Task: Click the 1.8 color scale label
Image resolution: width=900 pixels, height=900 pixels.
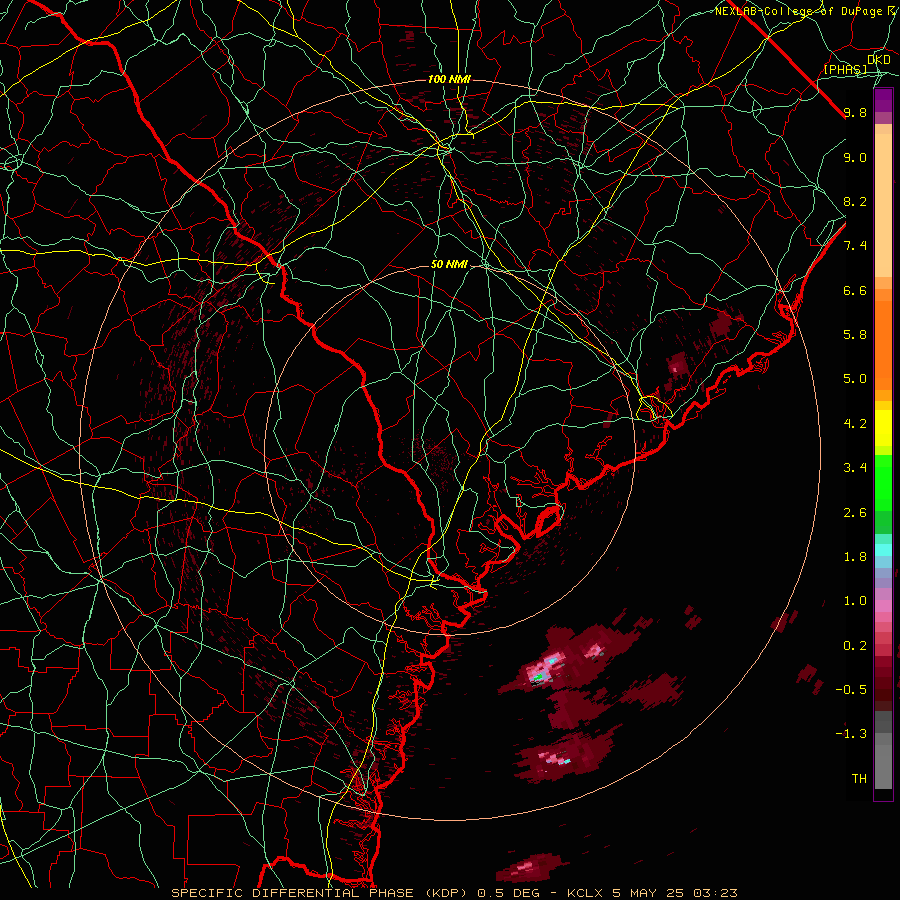Action: 855,556
